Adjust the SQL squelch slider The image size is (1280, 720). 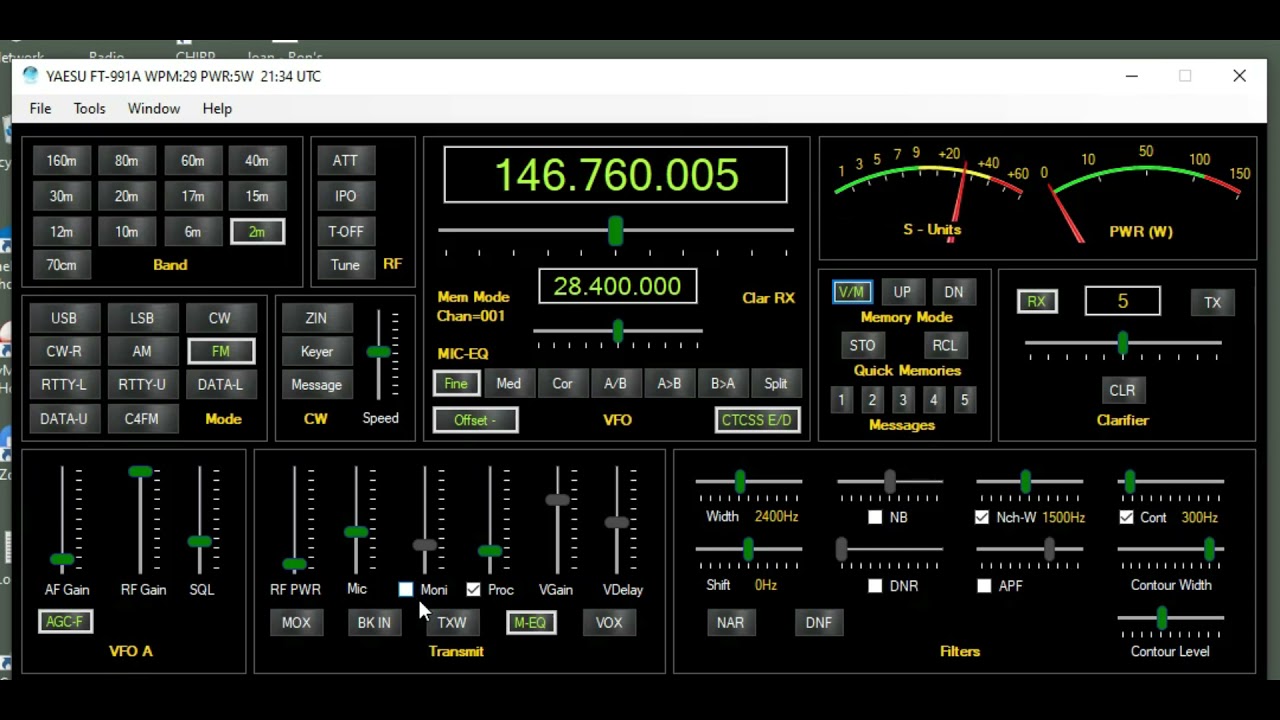pyautogui.click(x=200, y=541)
